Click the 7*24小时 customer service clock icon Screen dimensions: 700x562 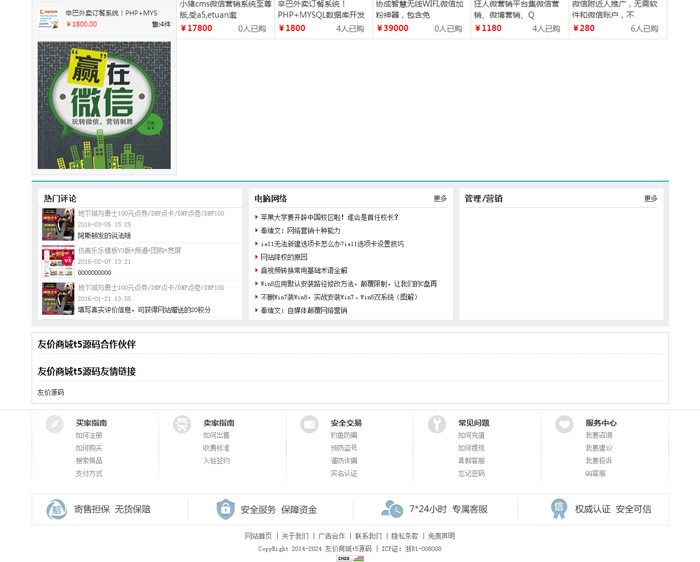coord(392,509)
